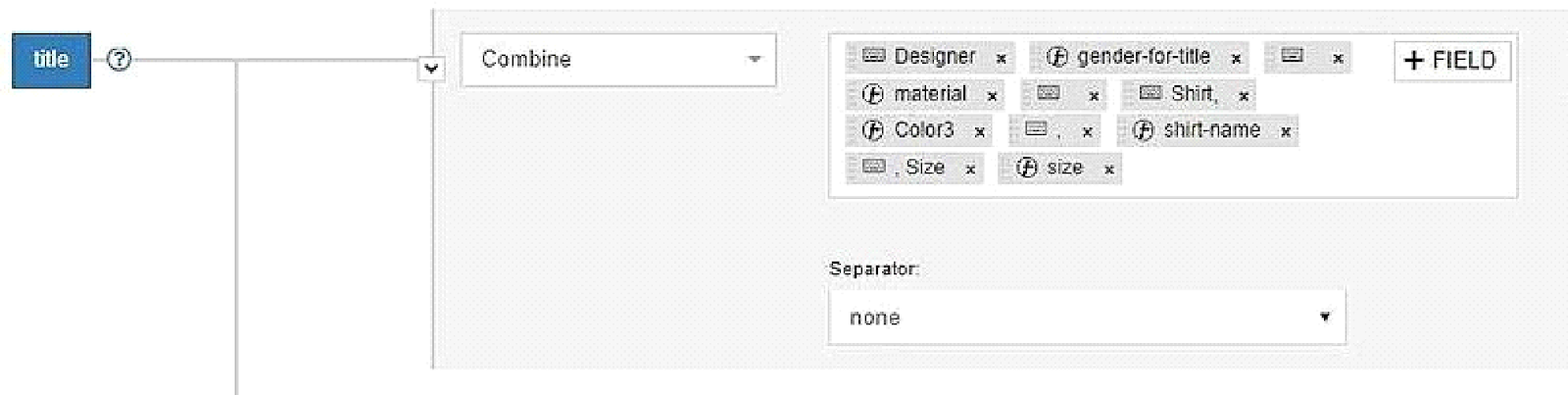
Task: Delete the size field chip
Action: (x=1108, y=170)
